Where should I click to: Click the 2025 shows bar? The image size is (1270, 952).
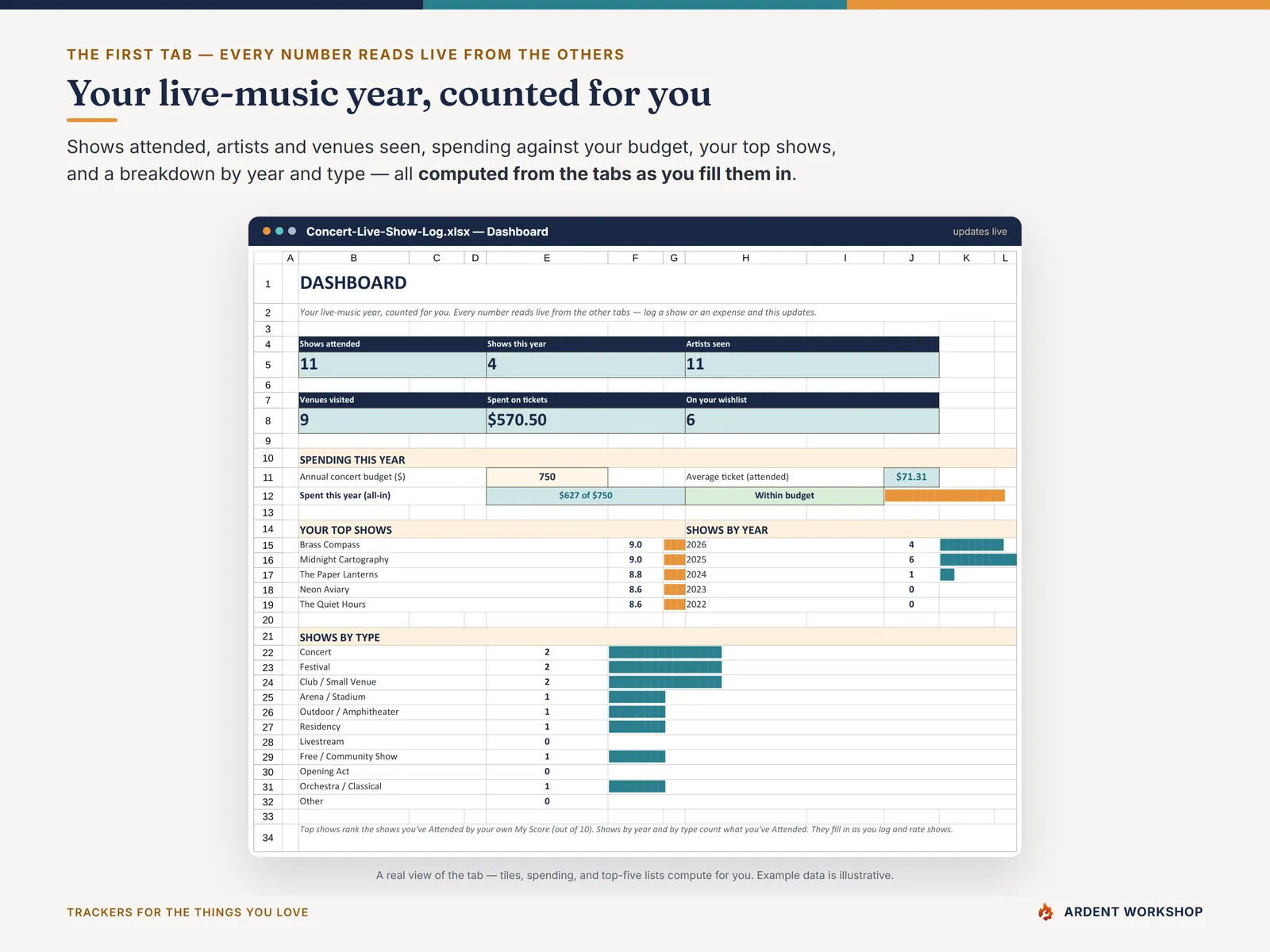tap(978, 560)
